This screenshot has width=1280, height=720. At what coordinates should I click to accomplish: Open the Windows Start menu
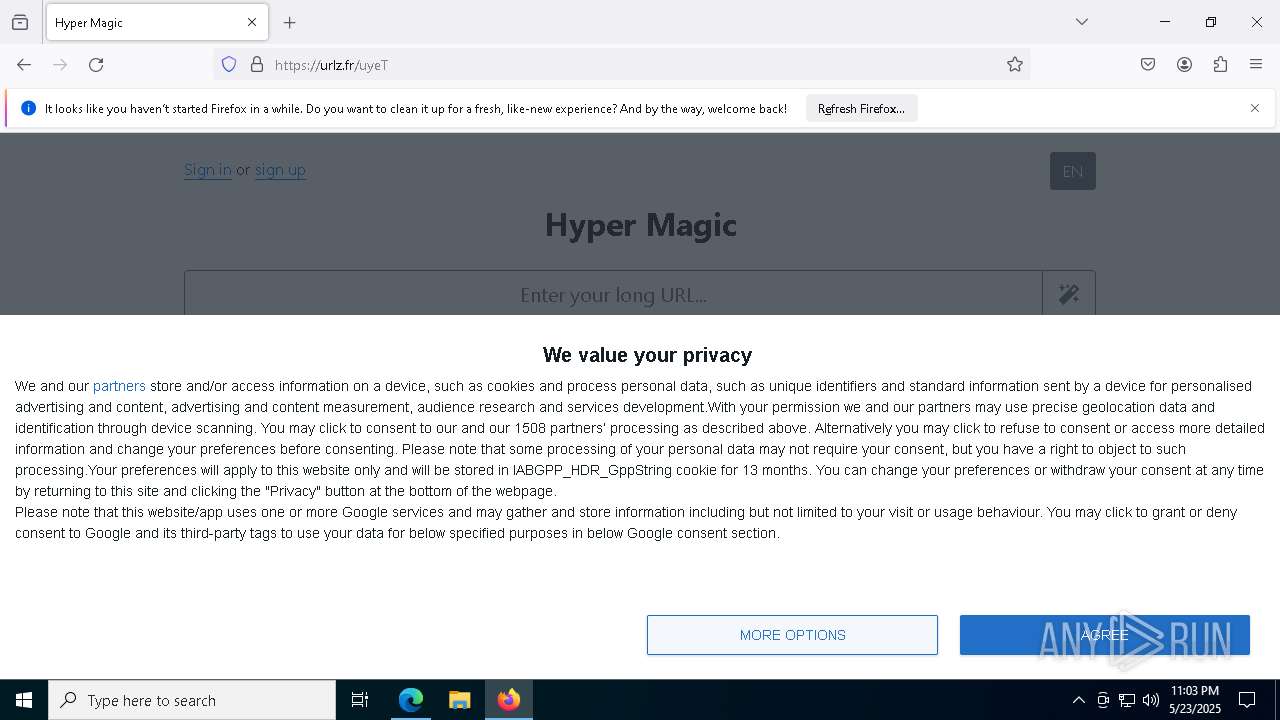(24, 700)
